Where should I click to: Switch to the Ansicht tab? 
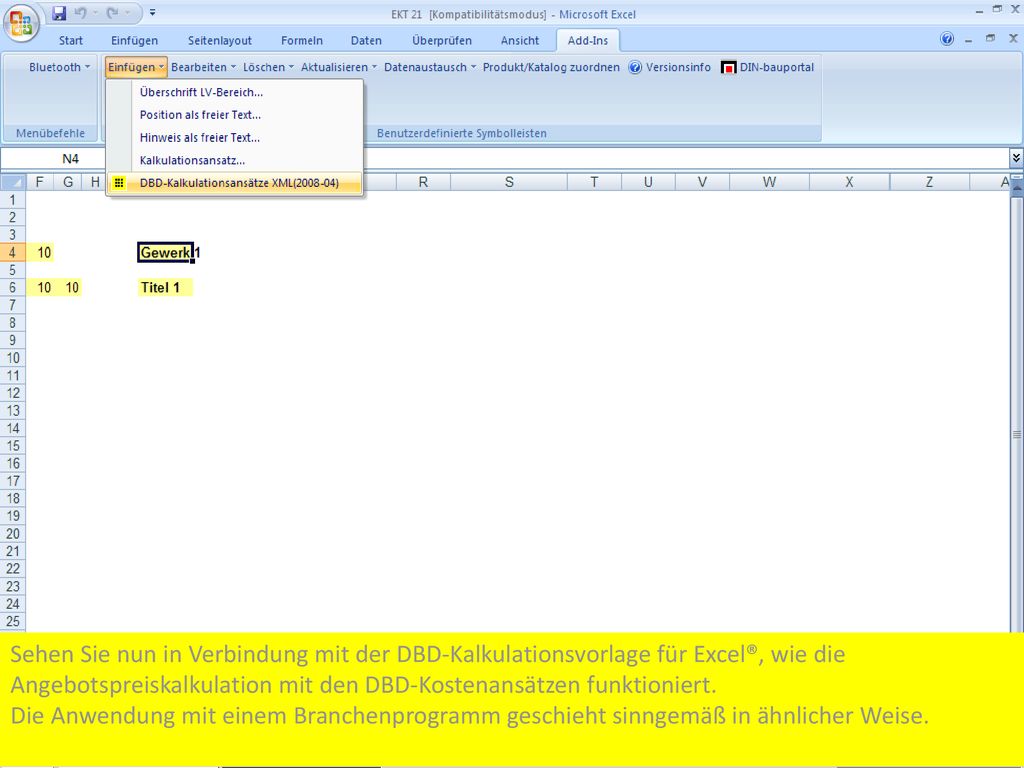coord(520,40)
